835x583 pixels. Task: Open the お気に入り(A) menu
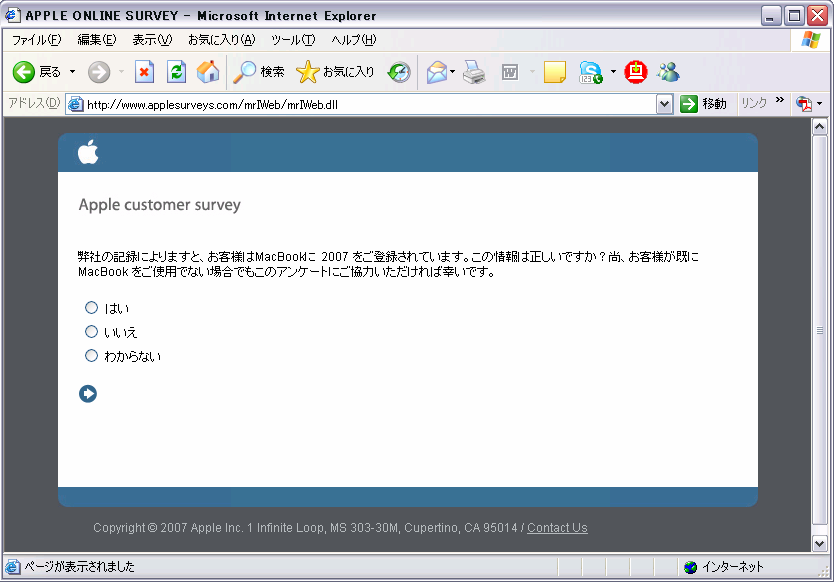pyautogui.click(x=222, y=40)
